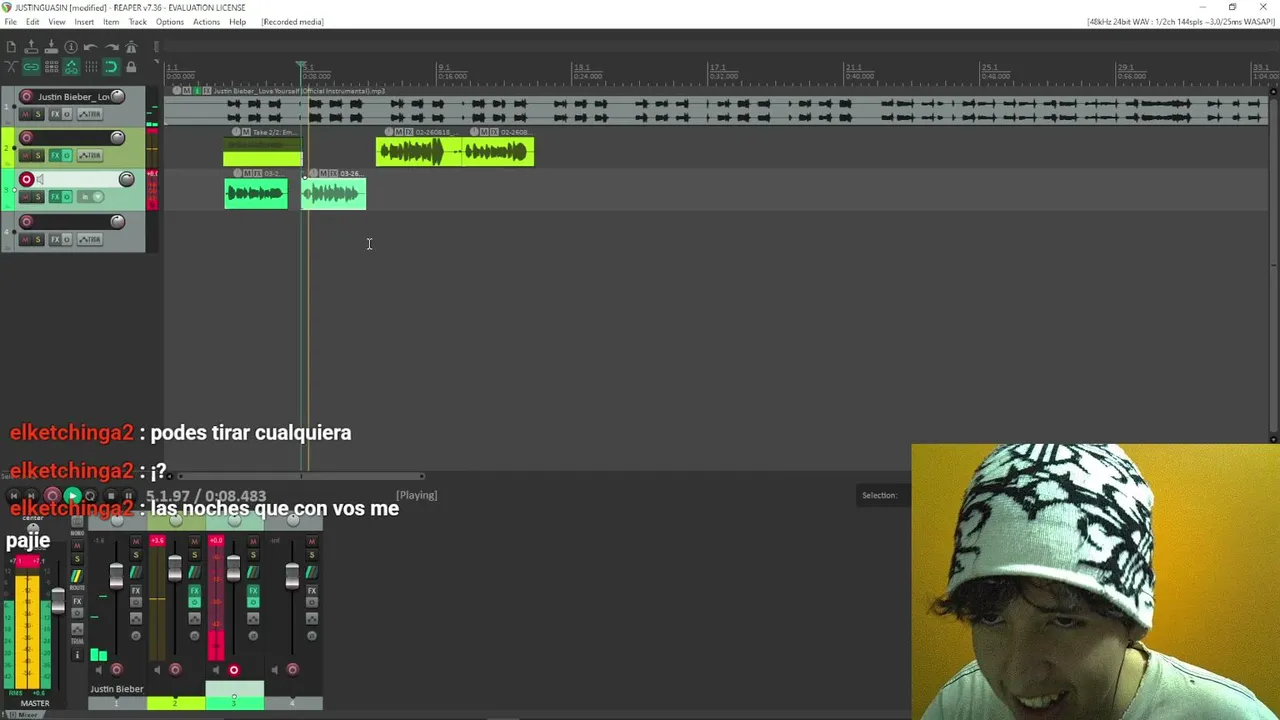The height and width of the screenshot is (720, 1280).
Task: Arm track 4 for recording in track panel
Action: tap(27, 221)
